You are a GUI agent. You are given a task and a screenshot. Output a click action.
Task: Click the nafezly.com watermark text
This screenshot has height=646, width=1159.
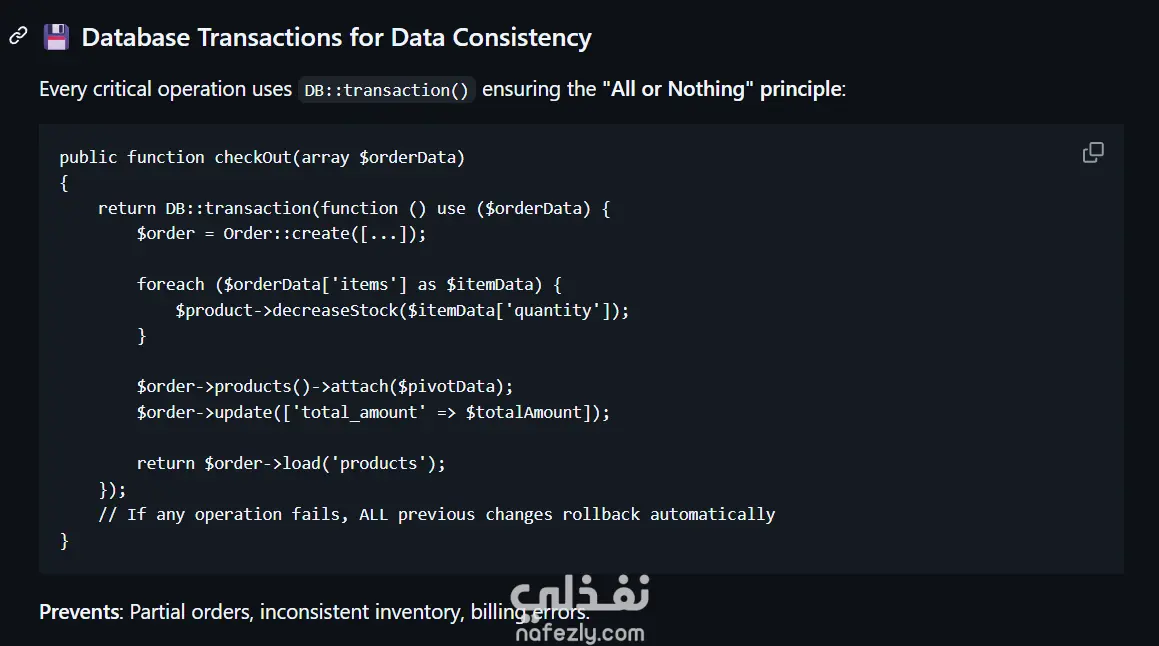(x=580, y=633)
